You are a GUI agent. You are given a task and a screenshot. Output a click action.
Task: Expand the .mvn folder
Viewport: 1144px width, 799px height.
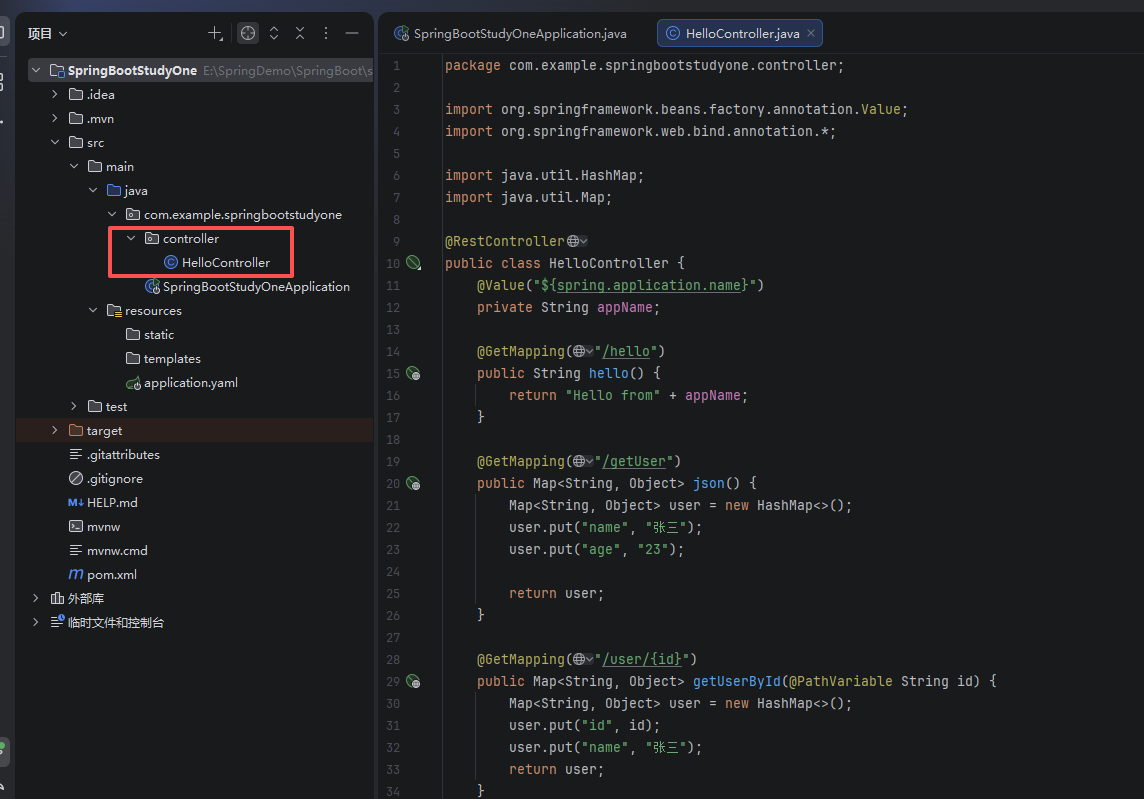(55, 118)
